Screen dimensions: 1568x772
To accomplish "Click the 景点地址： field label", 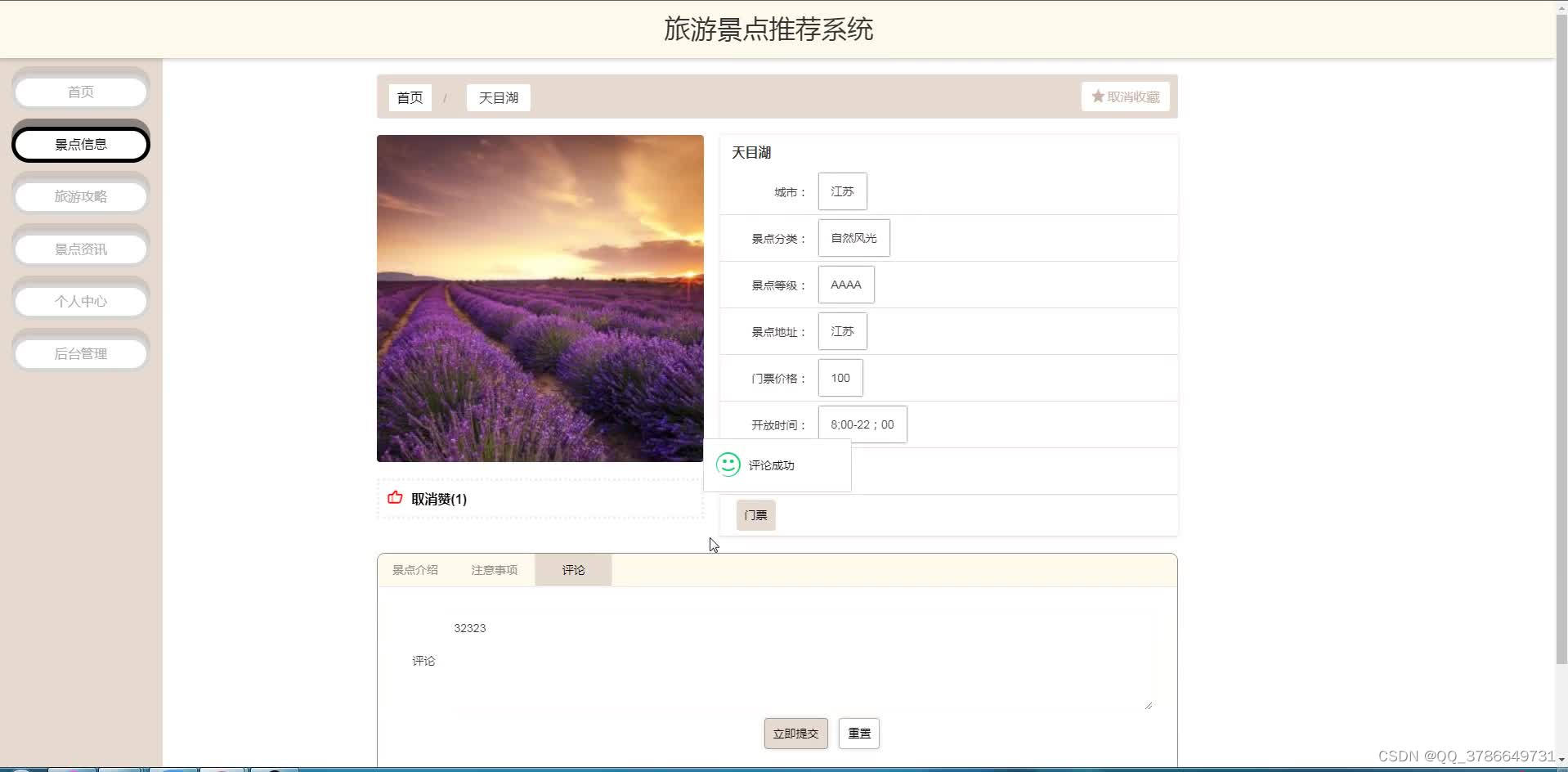I will click(x=779, y=332).
